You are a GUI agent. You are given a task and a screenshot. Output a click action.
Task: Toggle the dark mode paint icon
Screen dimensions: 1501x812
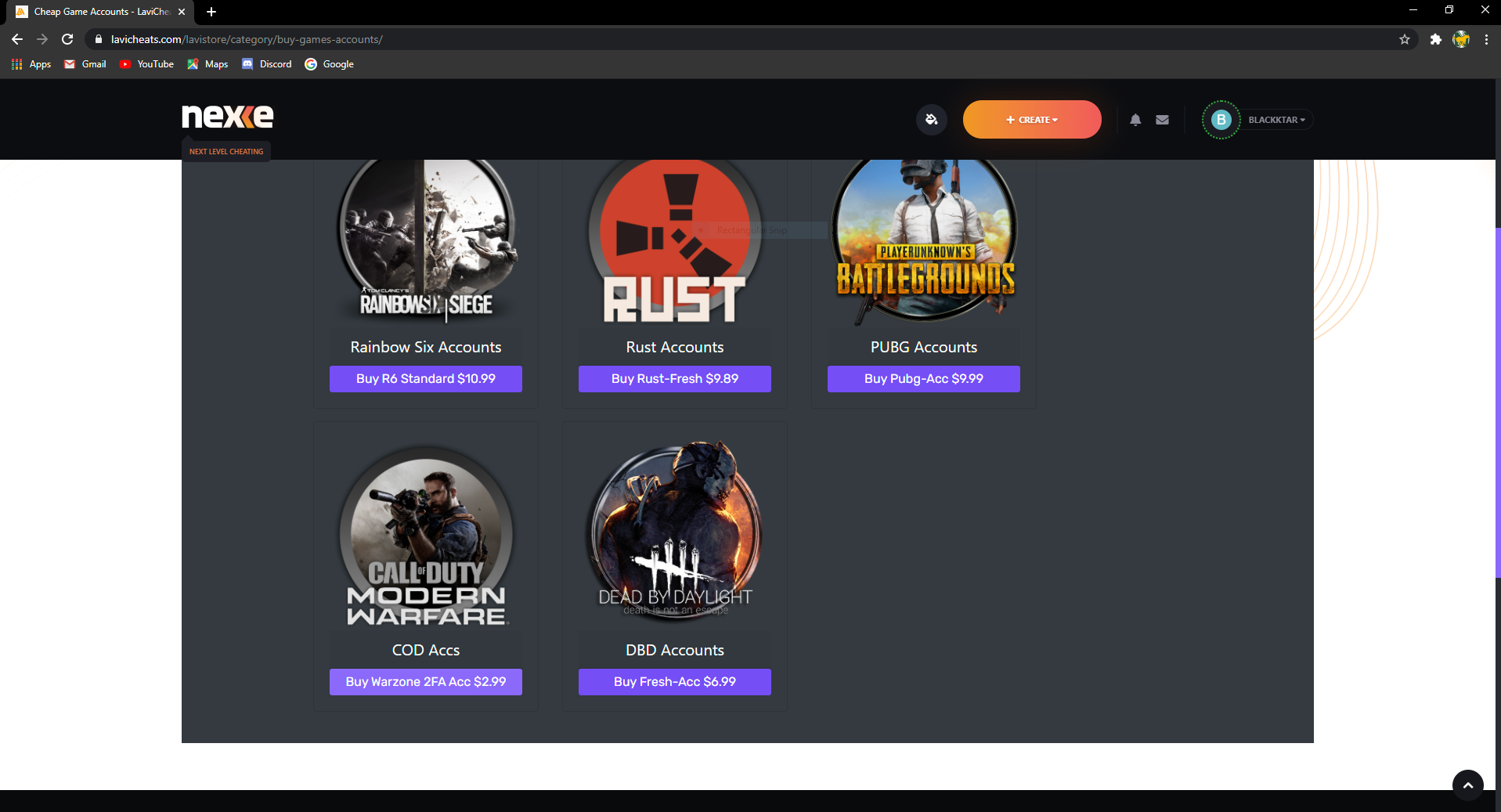click(931, 120)
